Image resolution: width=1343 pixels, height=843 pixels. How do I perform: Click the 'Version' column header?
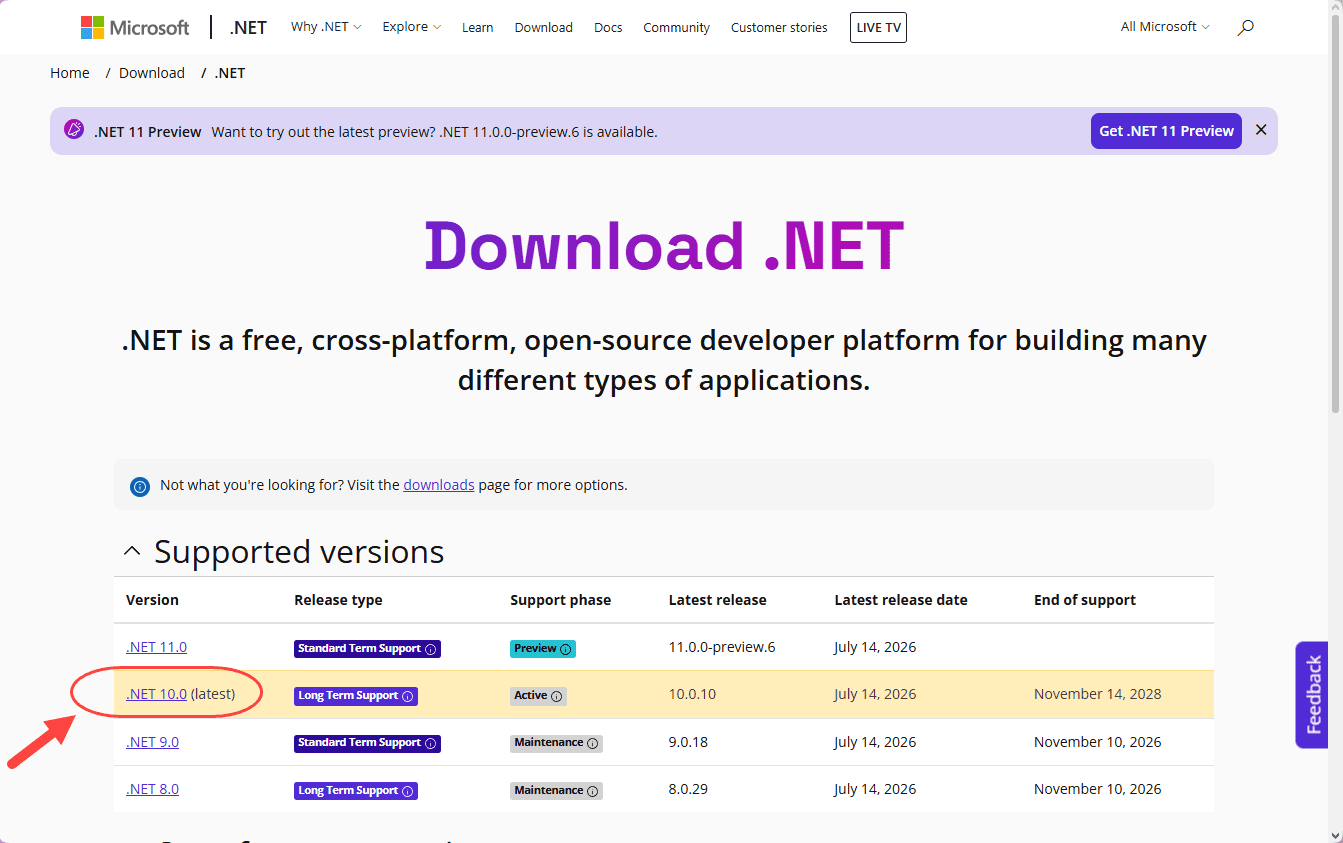coord(152,600)
